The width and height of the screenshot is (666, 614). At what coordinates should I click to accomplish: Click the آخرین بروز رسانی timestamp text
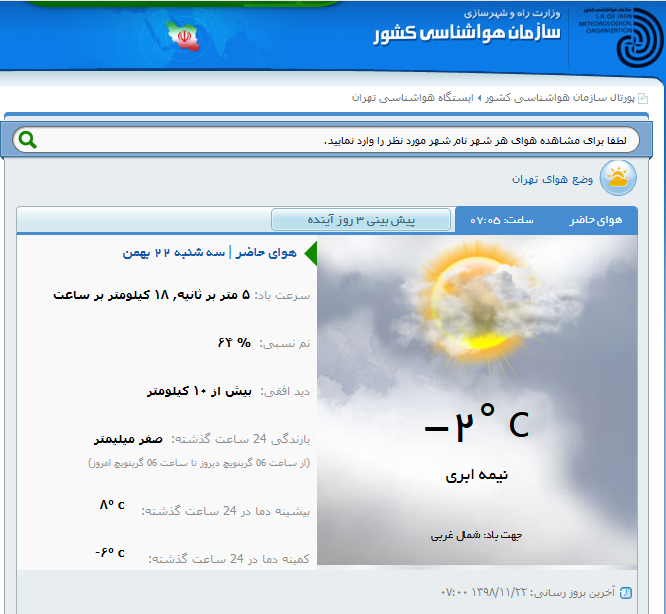(x=528, y=592)
